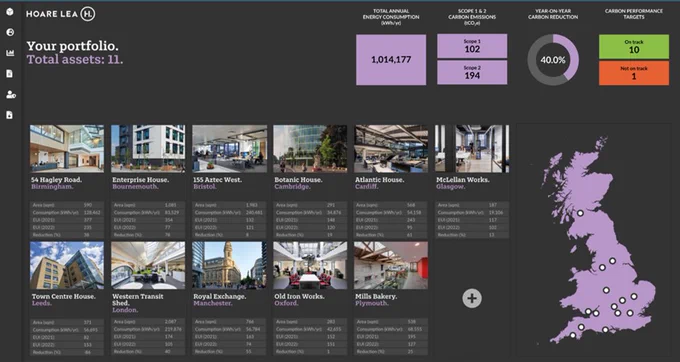Image resolution: width=680 pixels, height=362 pixels.
Task: Open the chart analytics sidebar icon
Action: click(x=10, y=53)
